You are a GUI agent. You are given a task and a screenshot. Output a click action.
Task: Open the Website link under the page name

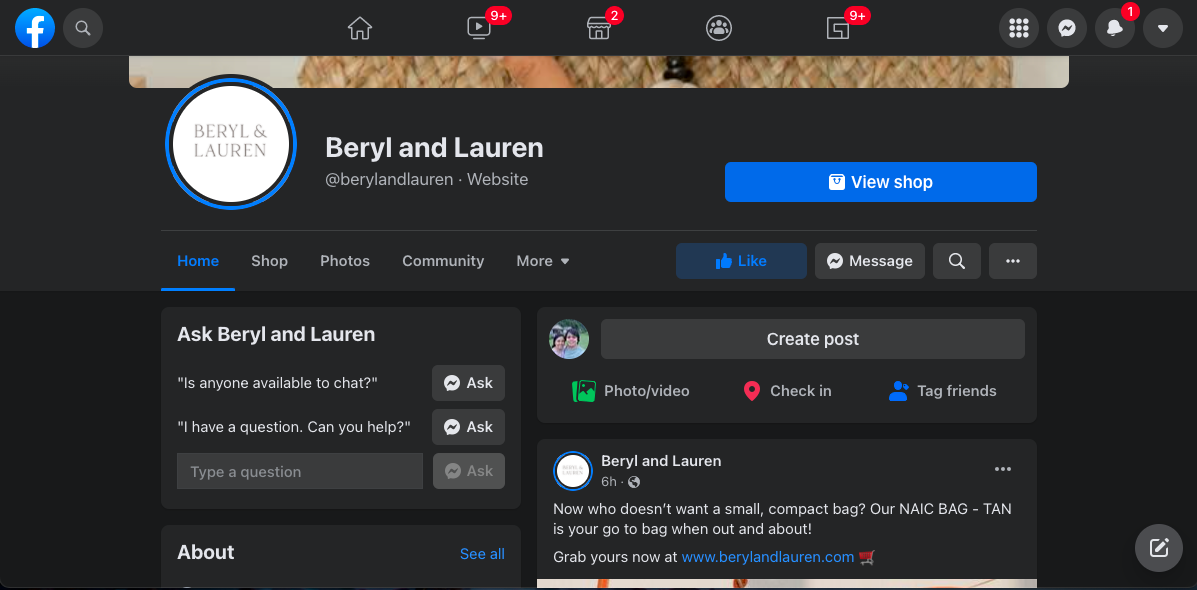tap(498, 180)
